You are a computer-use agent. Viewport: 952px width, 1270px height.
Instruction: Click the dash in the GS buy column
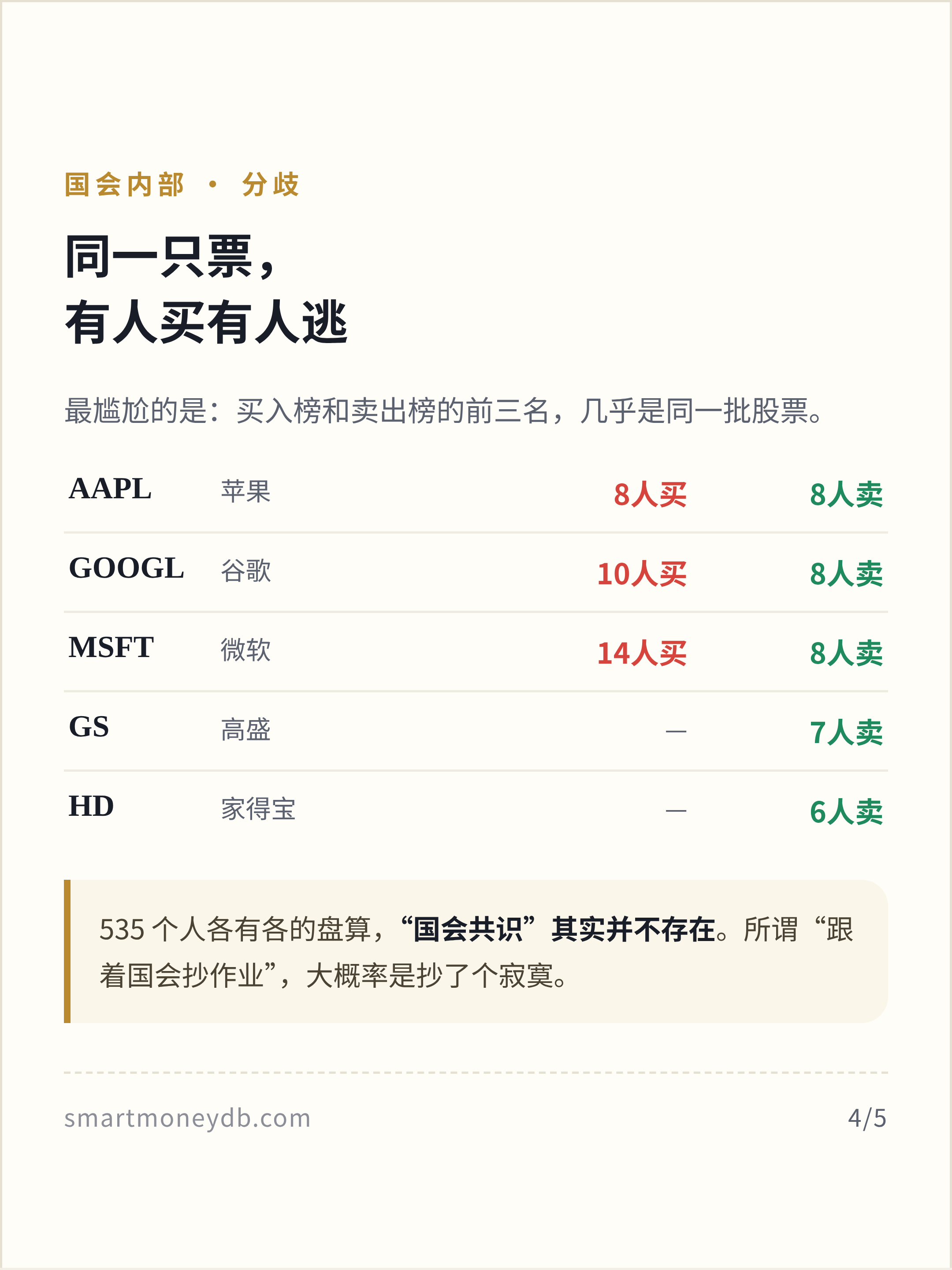pos(676,732)
